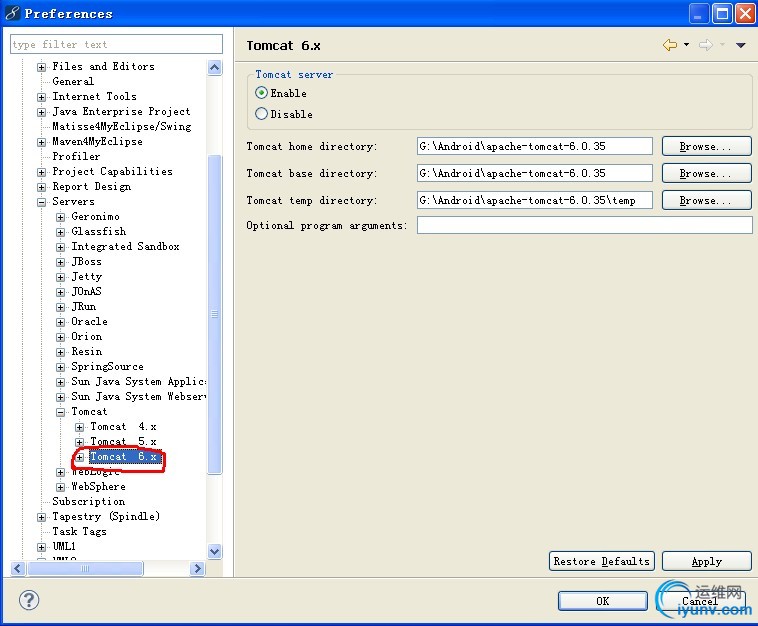Expand the Glassfish server node
This screenshot has height=626, width=758.
click(60, 232)
